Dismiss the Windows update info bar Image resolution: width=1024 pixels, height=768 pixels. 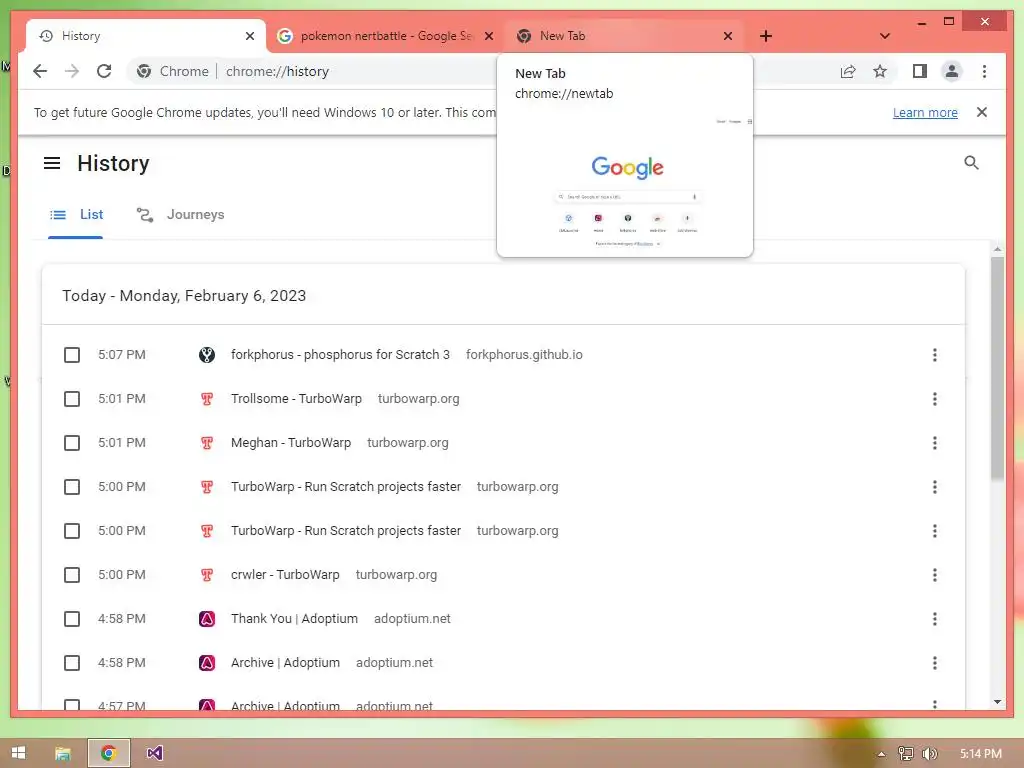(x=982, y=112)
